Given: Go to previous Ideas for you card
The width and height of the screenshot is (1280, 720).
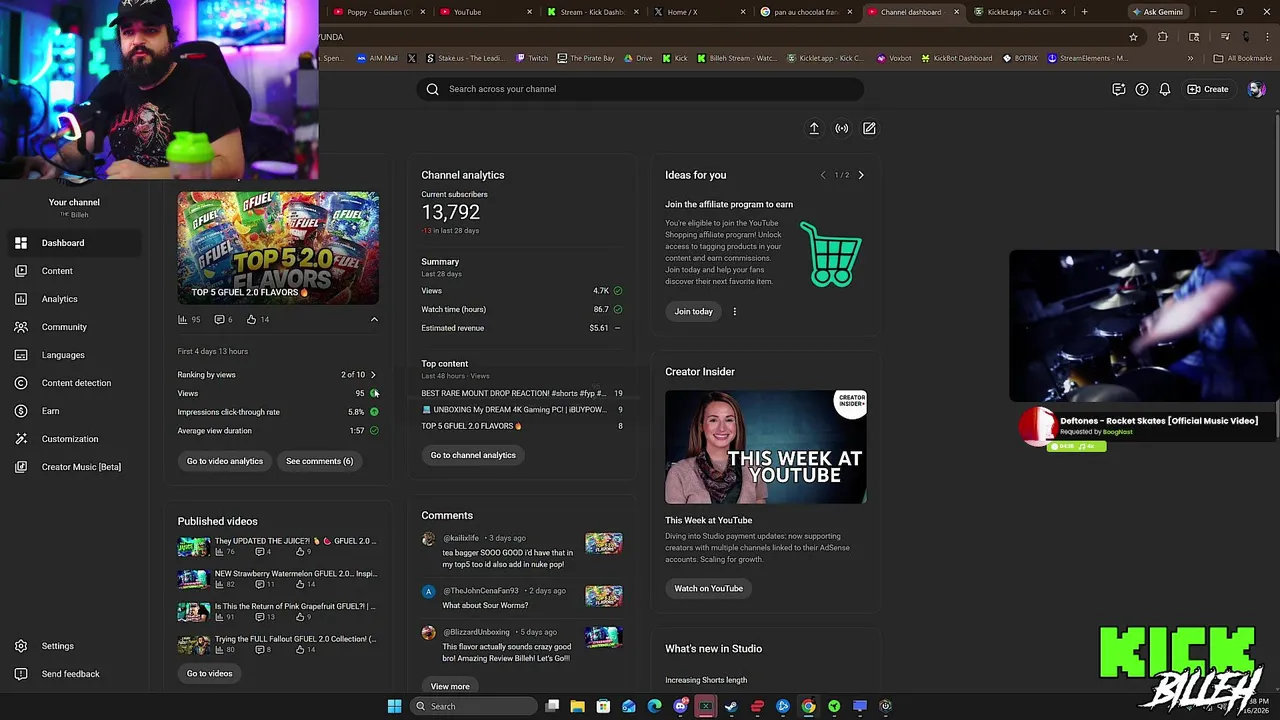Looking at the screenshot, I should [x=823, y=175].
